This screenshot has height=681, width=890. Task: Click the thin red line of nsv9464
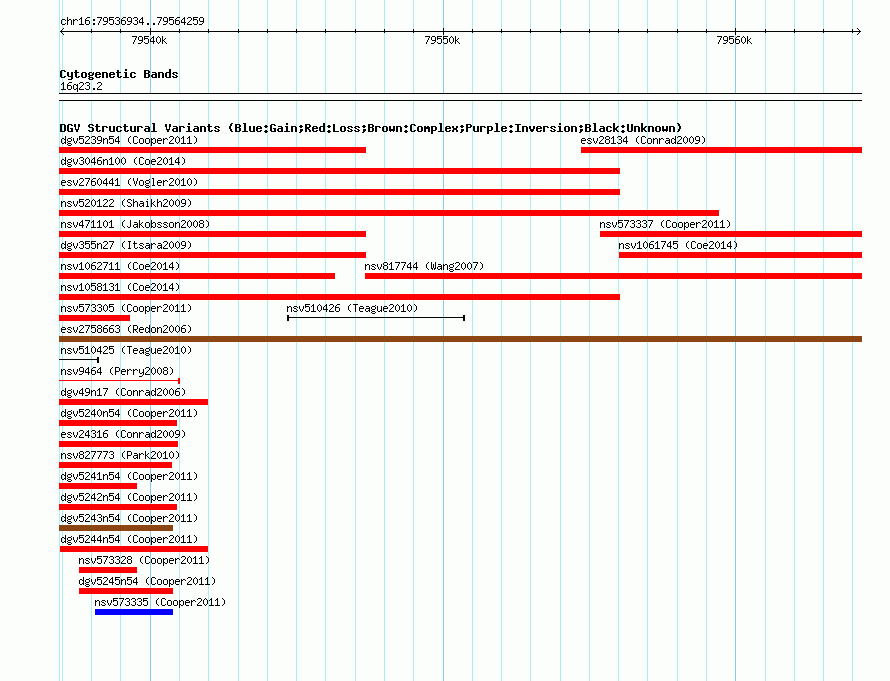(x=119, y=381)
